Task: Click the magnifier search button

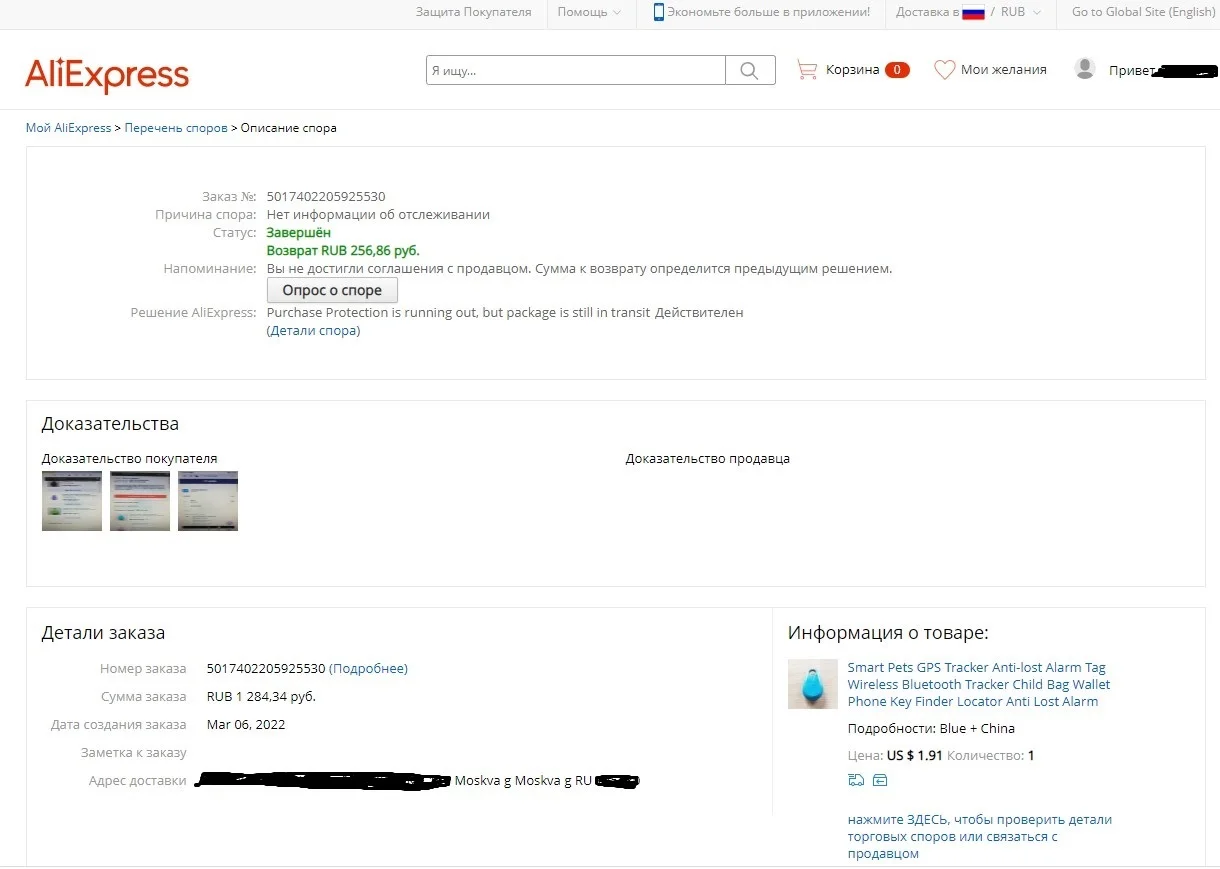Action: [x=749, y=70]
